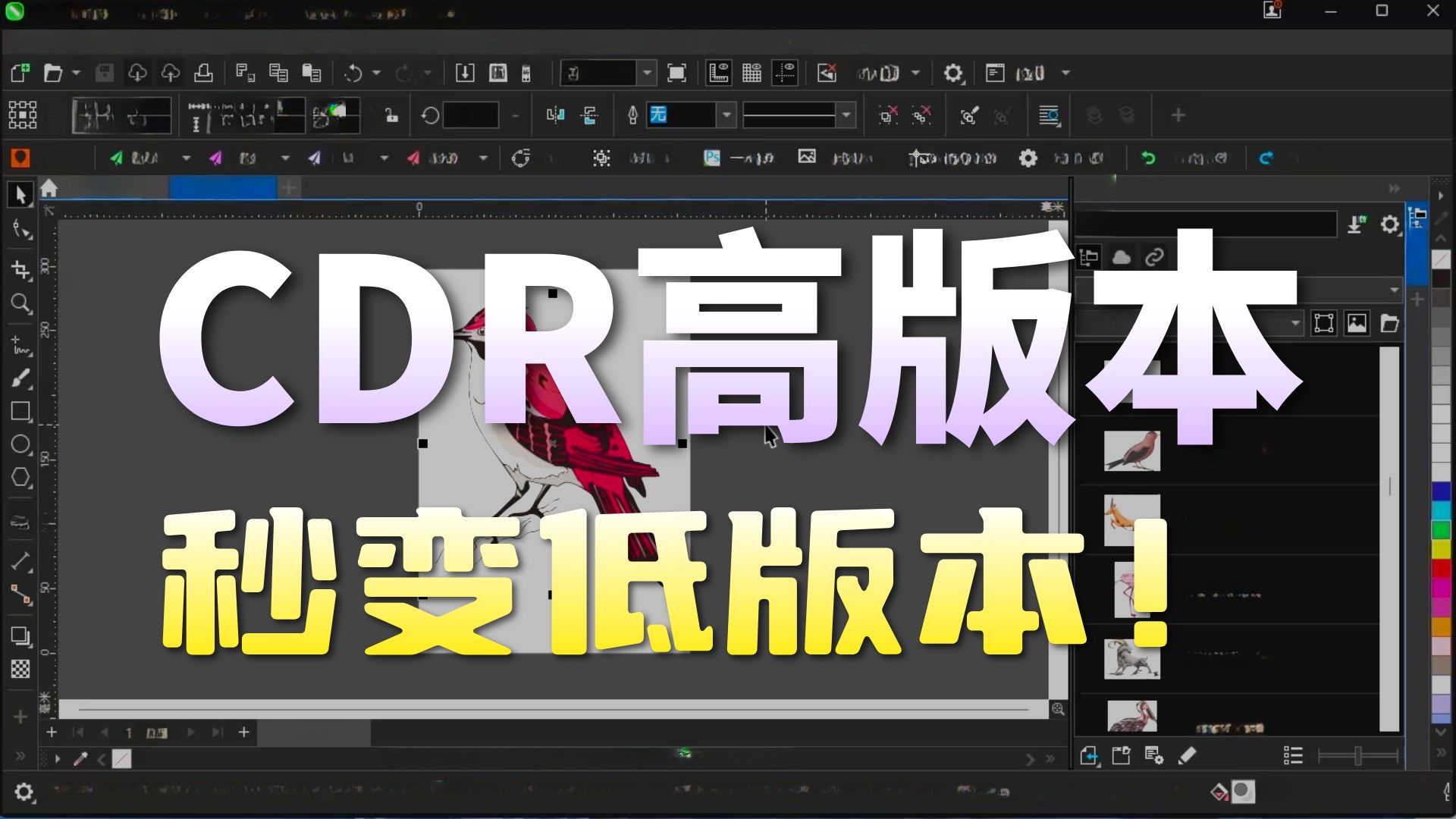This screenshot has height=819, width=1456.
Task: Switch to the Linked assets tab
Action: [x=1155, y=256]
